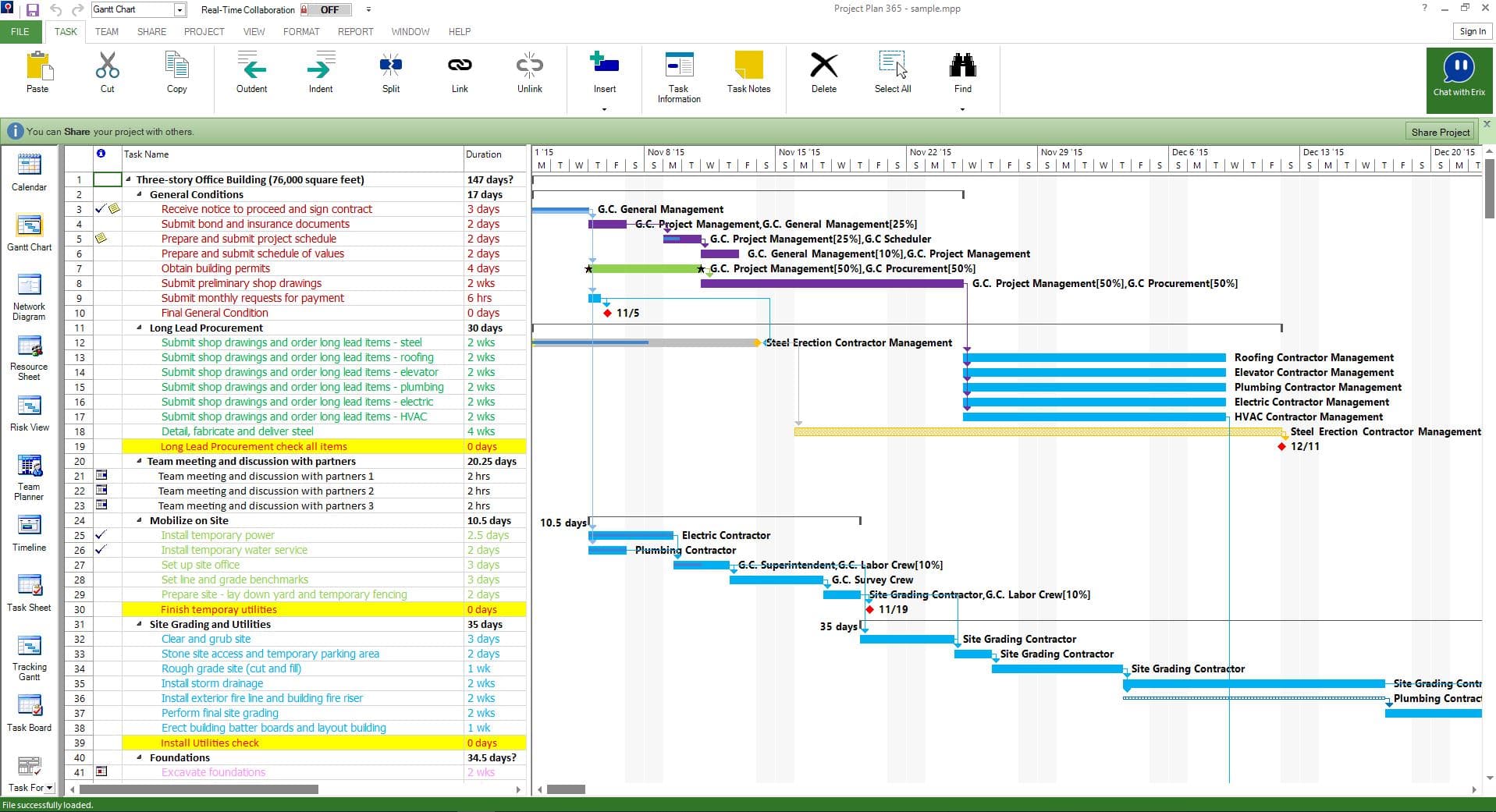Close the Share info banner
This screenshot has width=1496, height=812.
1487,124
